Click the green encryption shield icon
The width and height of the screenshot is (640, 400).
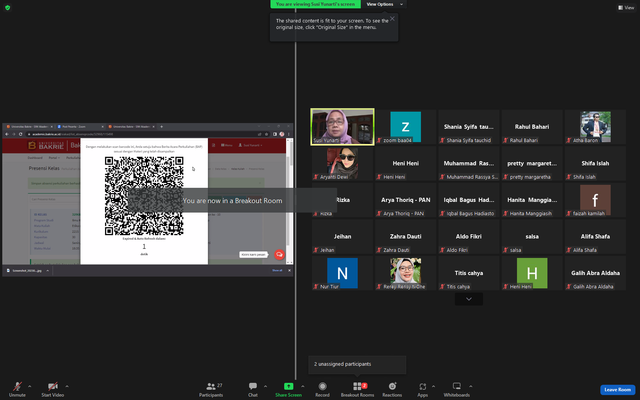coord(7,7)
